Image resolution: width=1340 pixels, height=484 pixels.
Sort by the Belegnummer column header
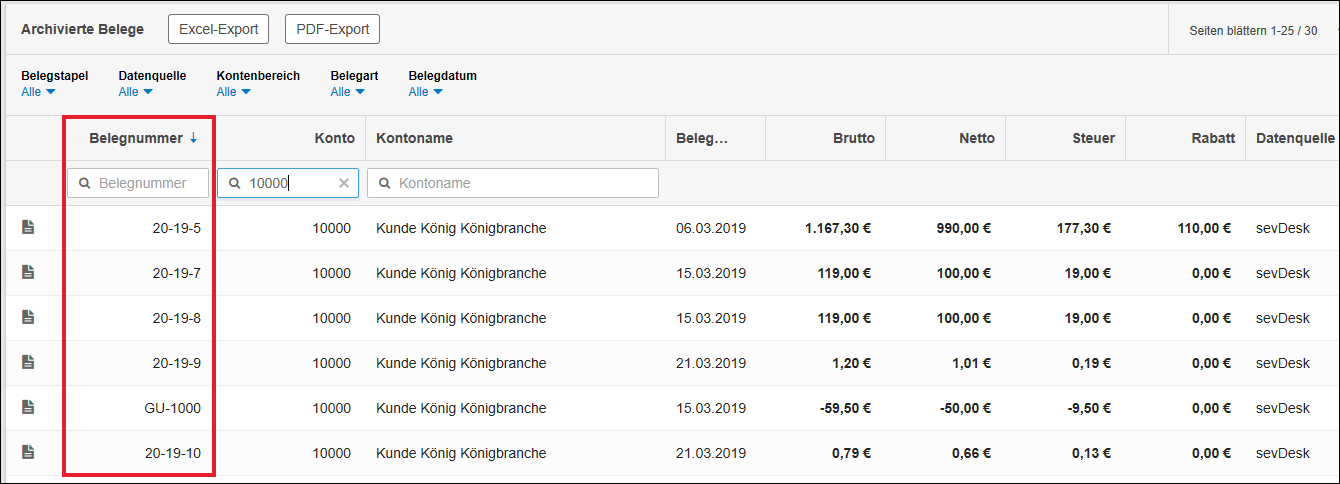click(143, 138)
